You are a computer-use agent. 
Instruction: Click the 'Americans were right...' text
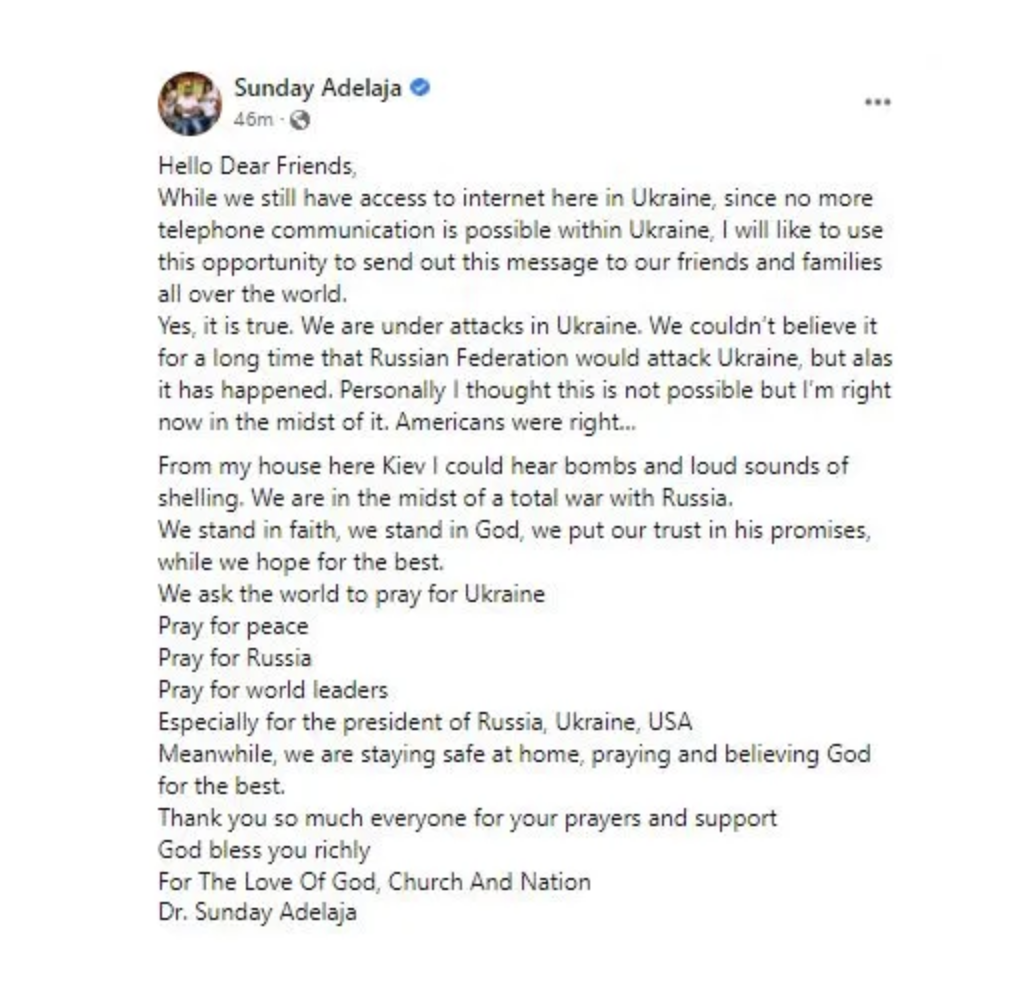pos(516,422)
